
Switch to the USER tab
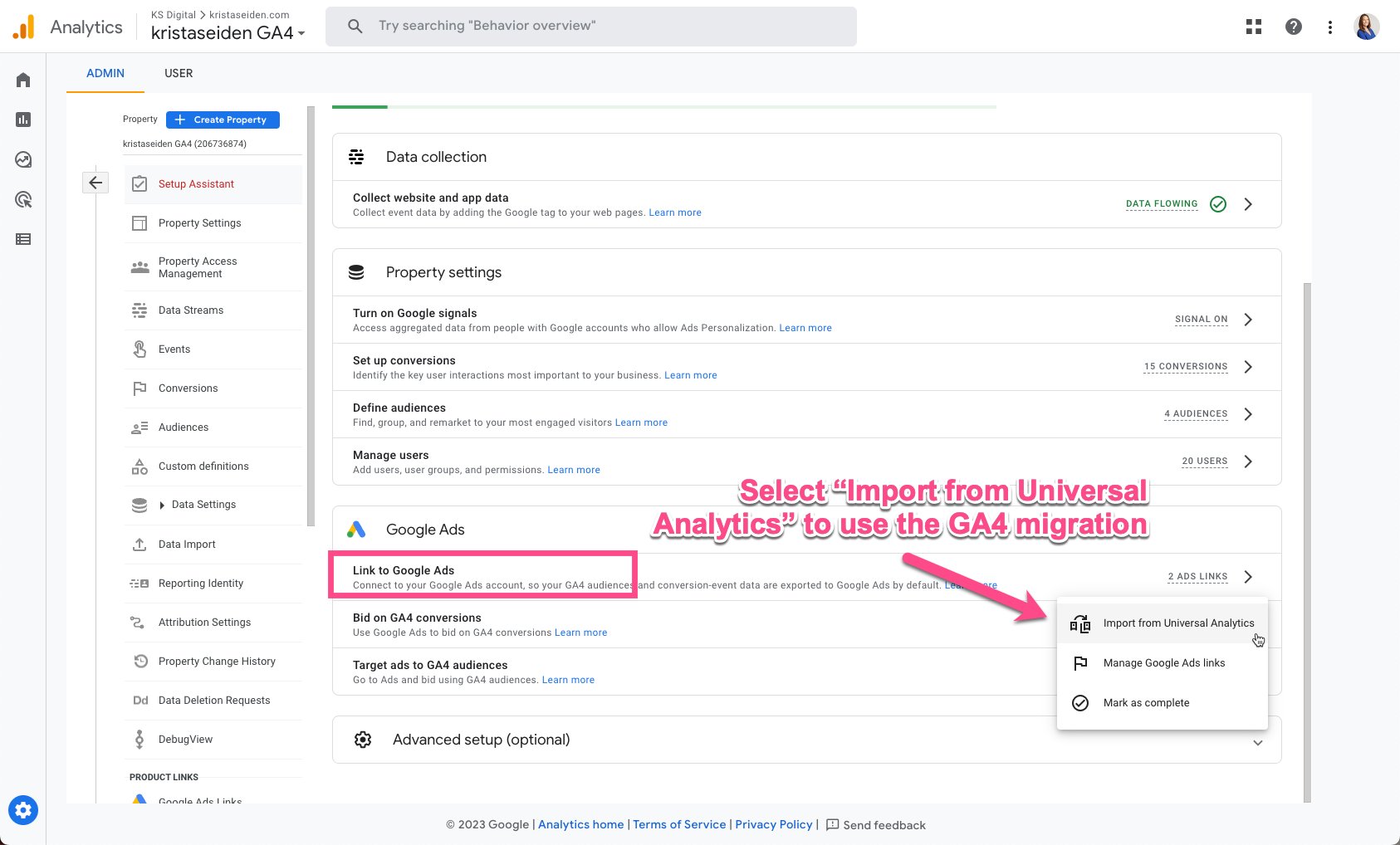178,73
